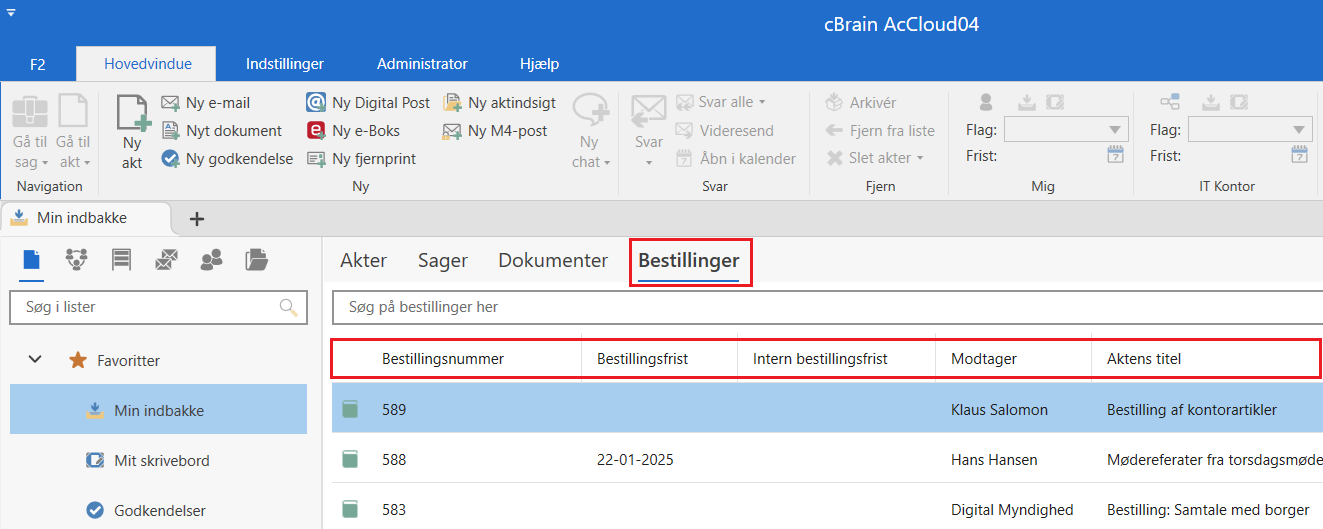
Task: Start a new e-Boks message
Action: 353,131
